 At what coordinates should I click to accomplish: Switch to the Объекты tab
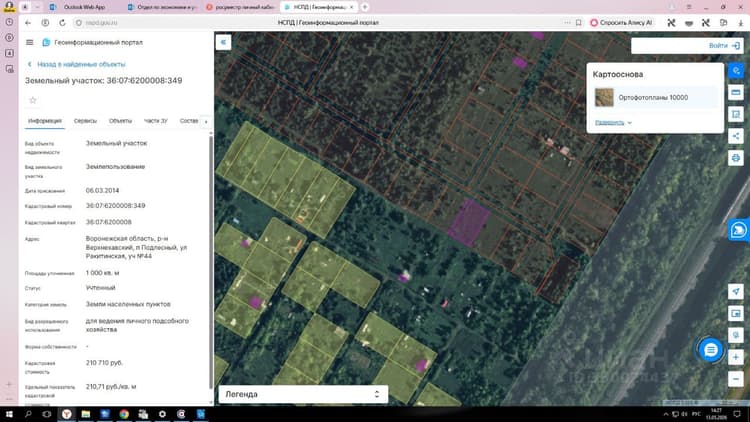click(x=120, y=121)
